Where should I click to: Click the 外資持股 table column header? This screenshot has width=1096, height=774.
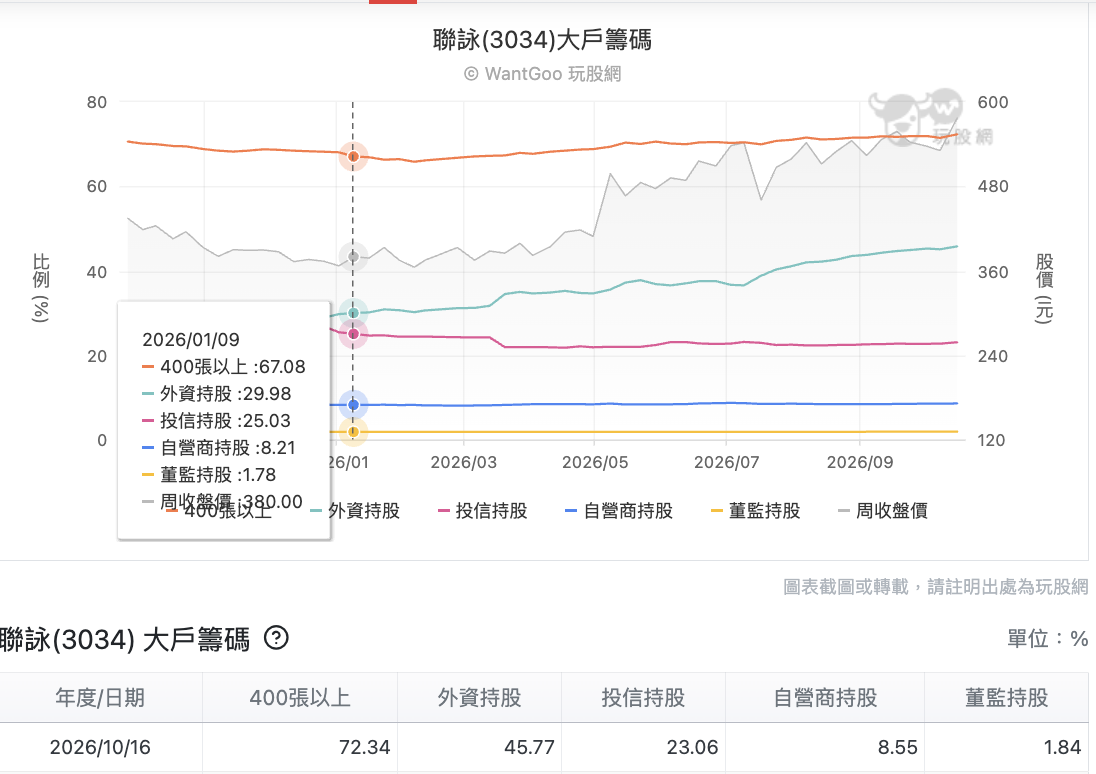pos(480,697)
